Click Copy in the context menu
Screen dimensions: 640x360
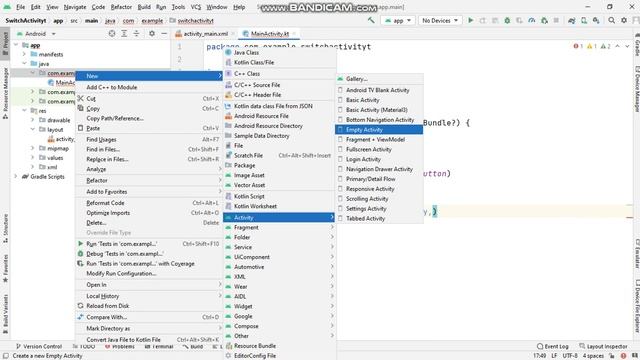(x=149, y=109)
